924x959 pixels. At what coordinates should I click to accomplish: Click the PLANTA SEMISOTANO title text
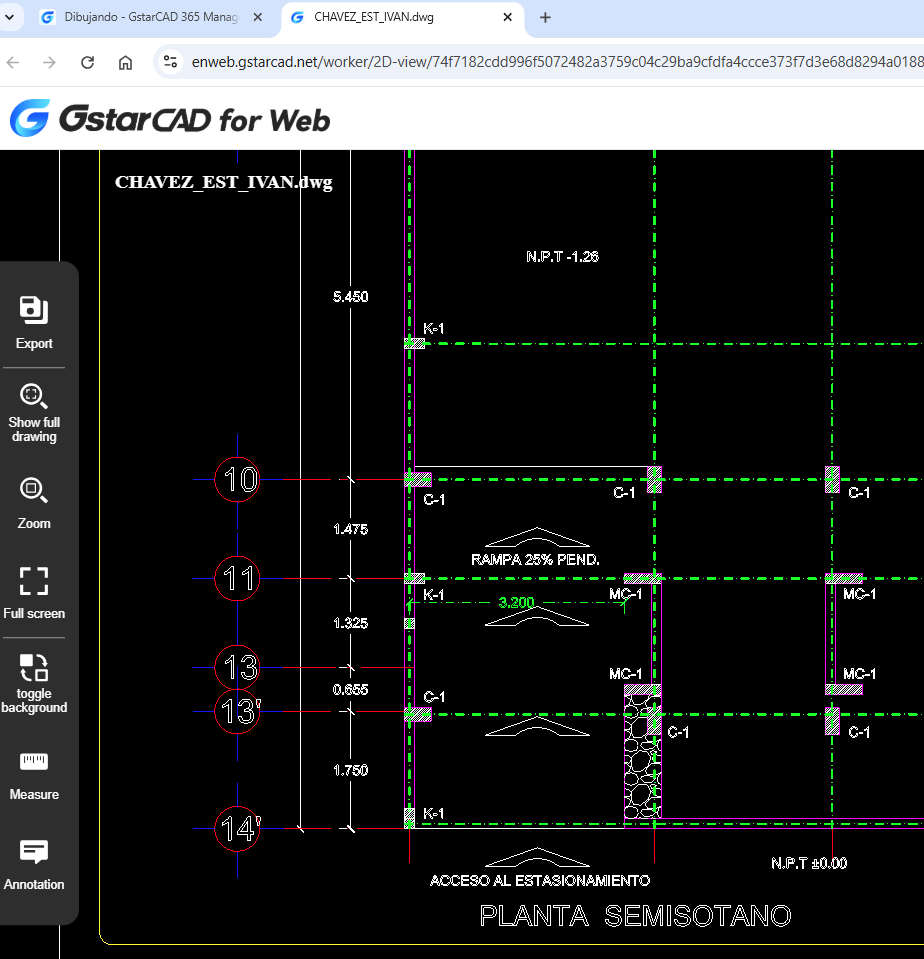pos(635,915)
